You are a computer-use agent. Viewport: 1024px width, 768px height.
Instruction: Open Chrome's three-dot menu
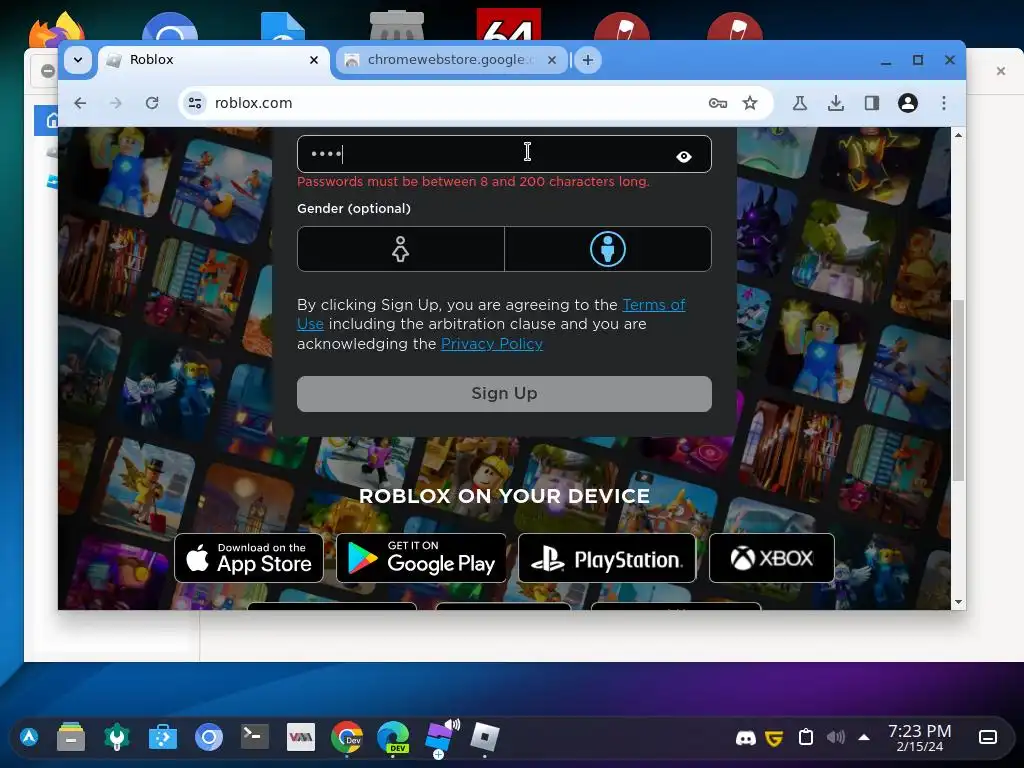944,103
